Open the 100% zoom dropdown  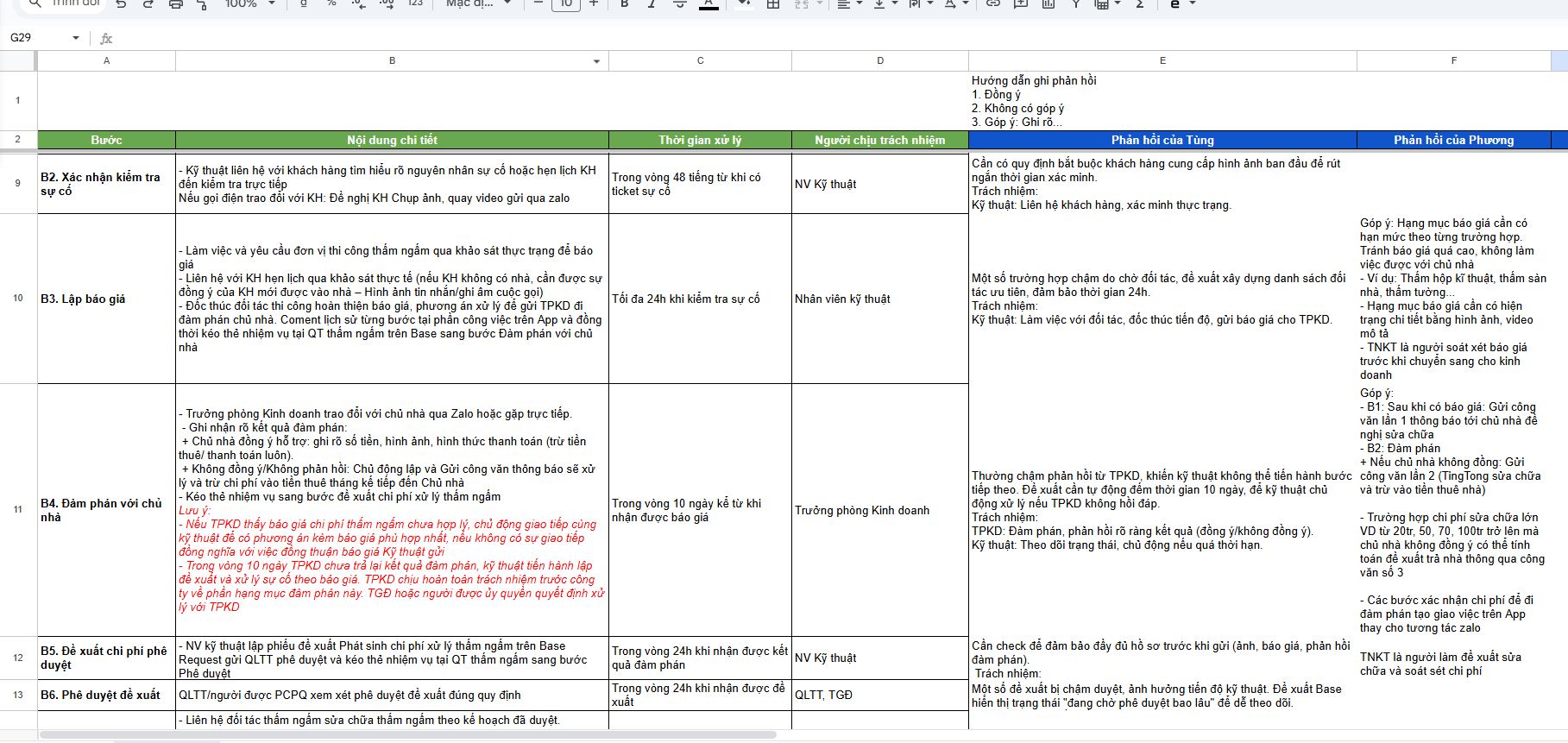(249, 4)
